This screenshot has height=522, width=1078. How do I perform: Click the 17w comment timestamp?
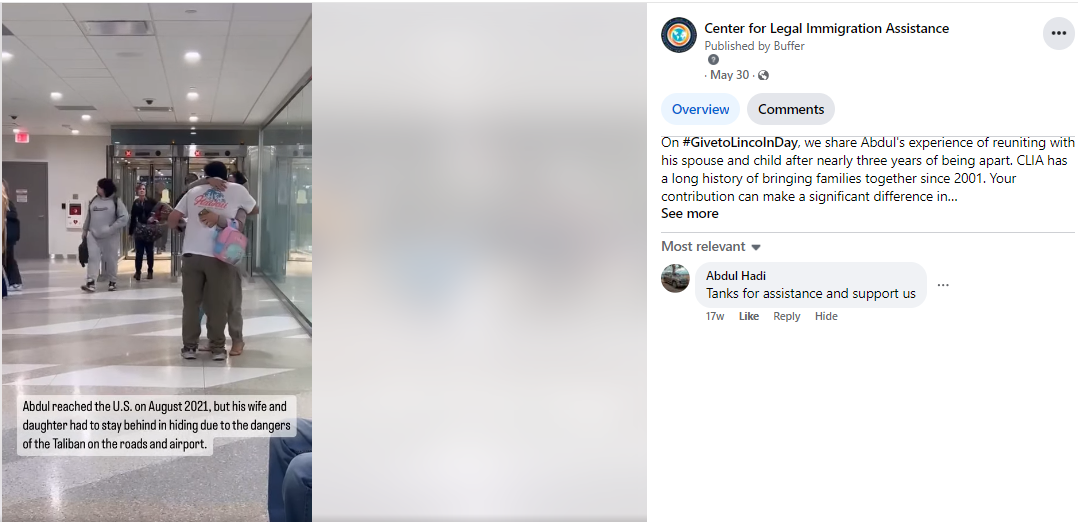pos(715,316)
